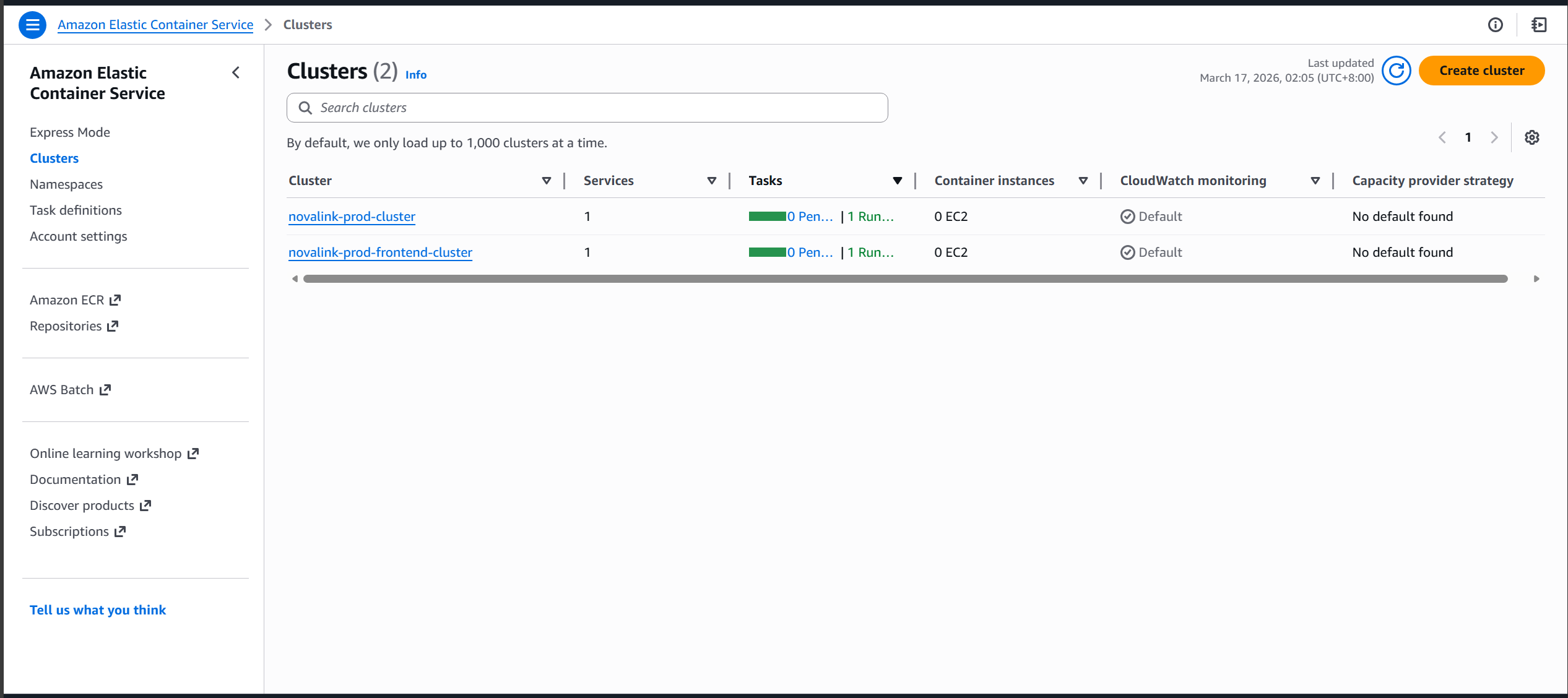Go to Task definitions in sidebar
1568x698 pixels.
[x=76, y=210]
